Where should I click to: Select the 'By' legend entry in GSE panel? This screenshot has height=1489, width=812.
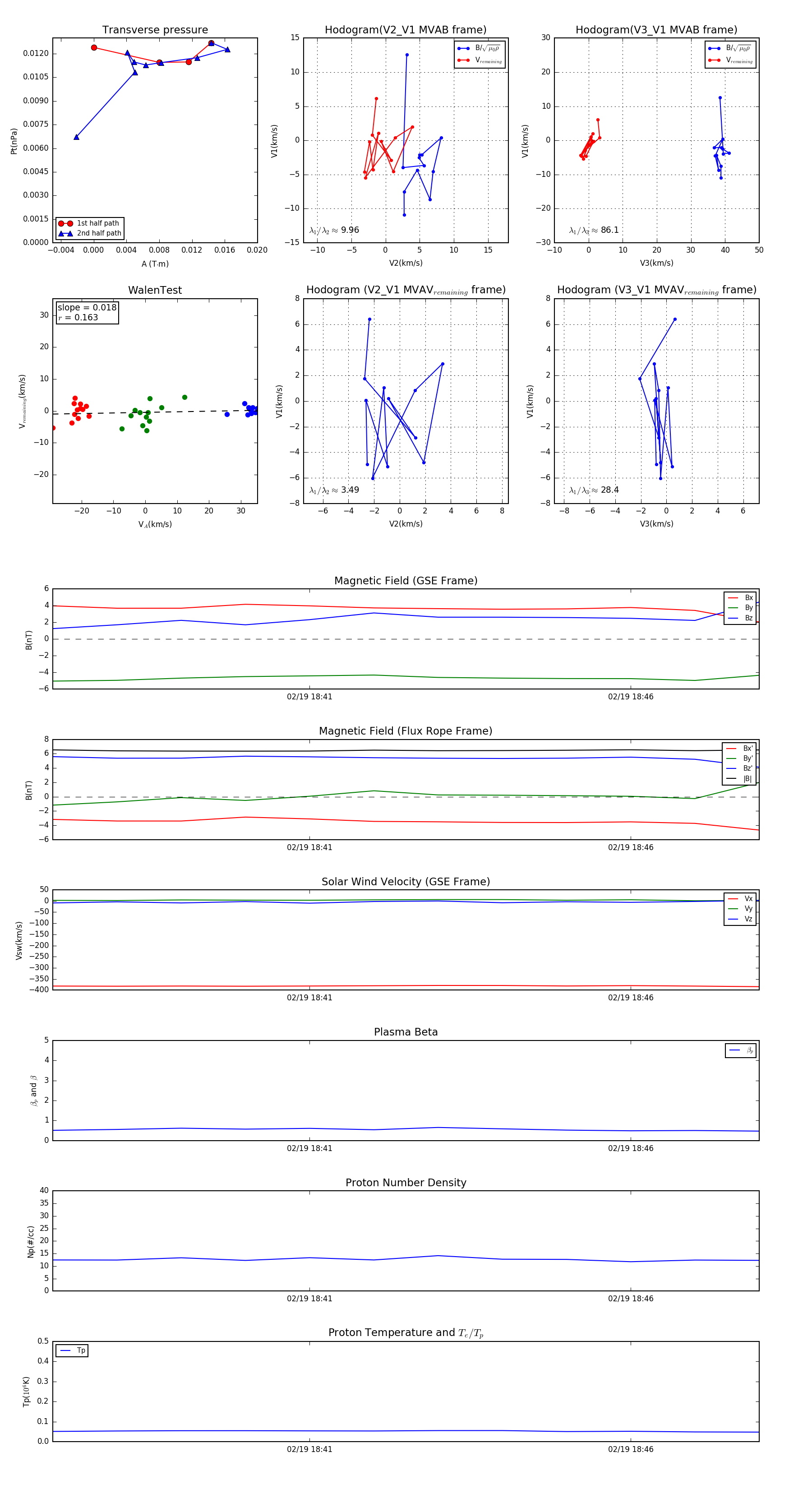coord(740,607)
